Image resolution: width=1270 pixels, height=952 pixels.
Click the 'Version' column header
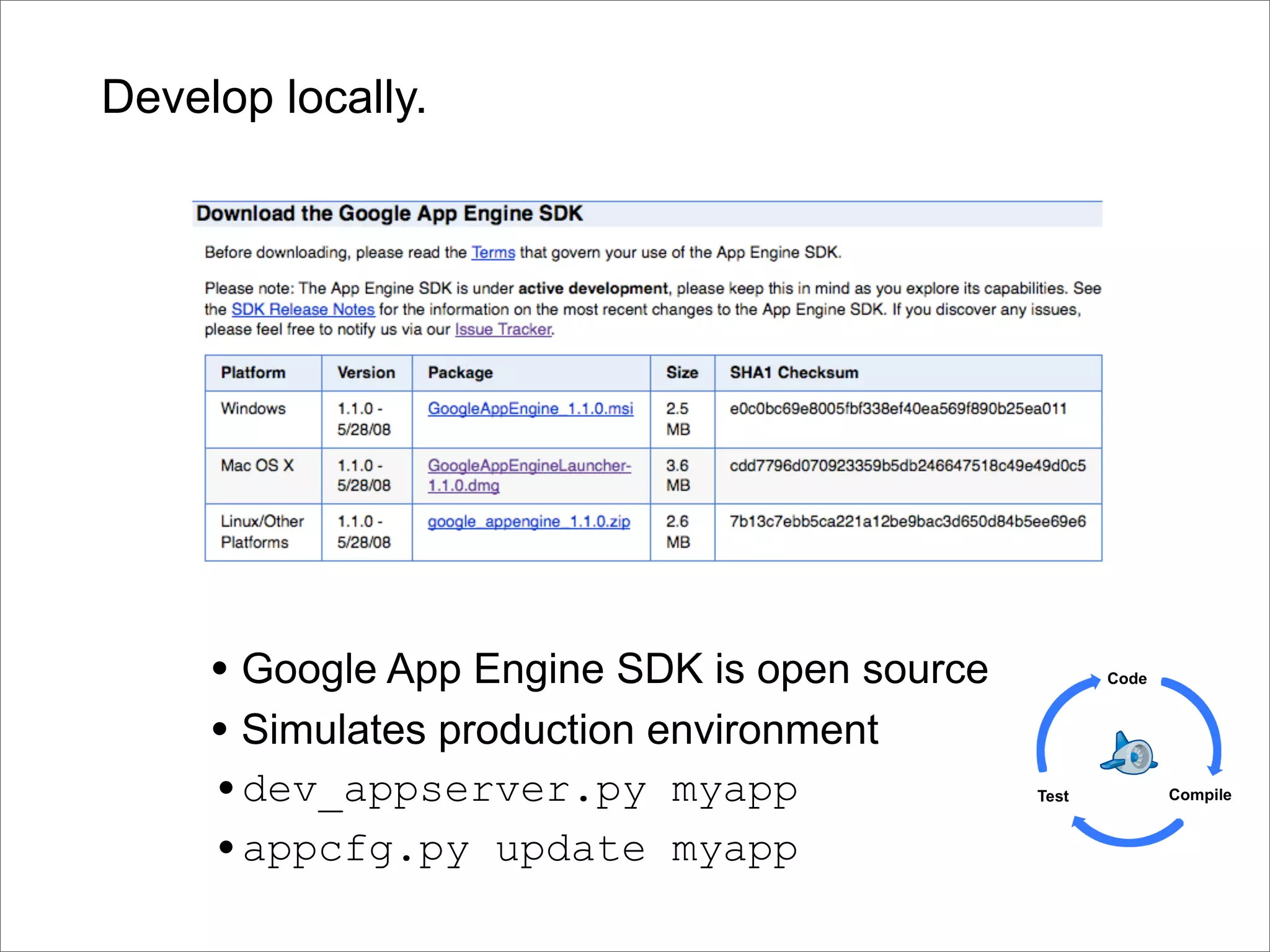(x=366, y=372)
